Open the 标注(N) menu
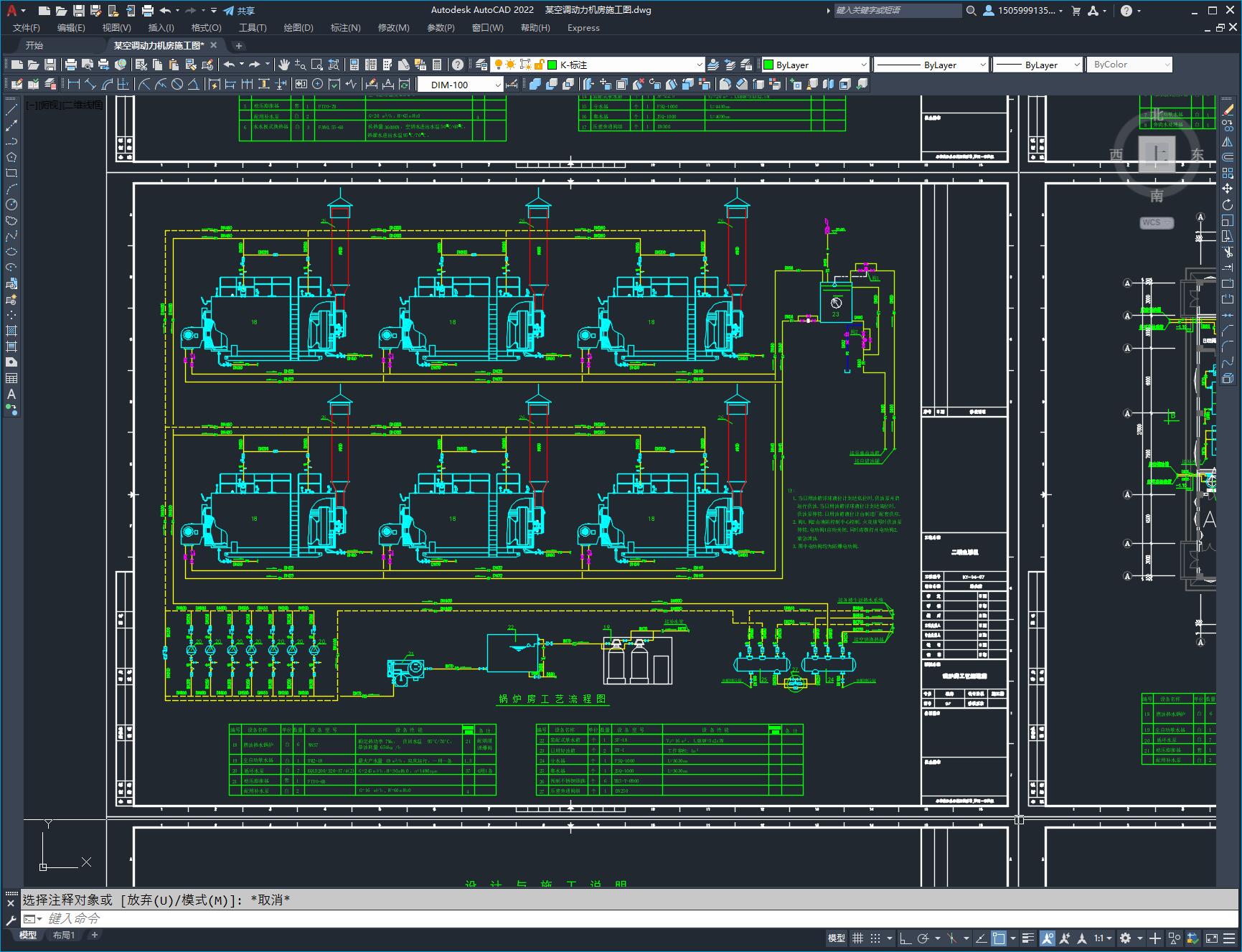This screenshot has height=952, width=1242. 345,27
